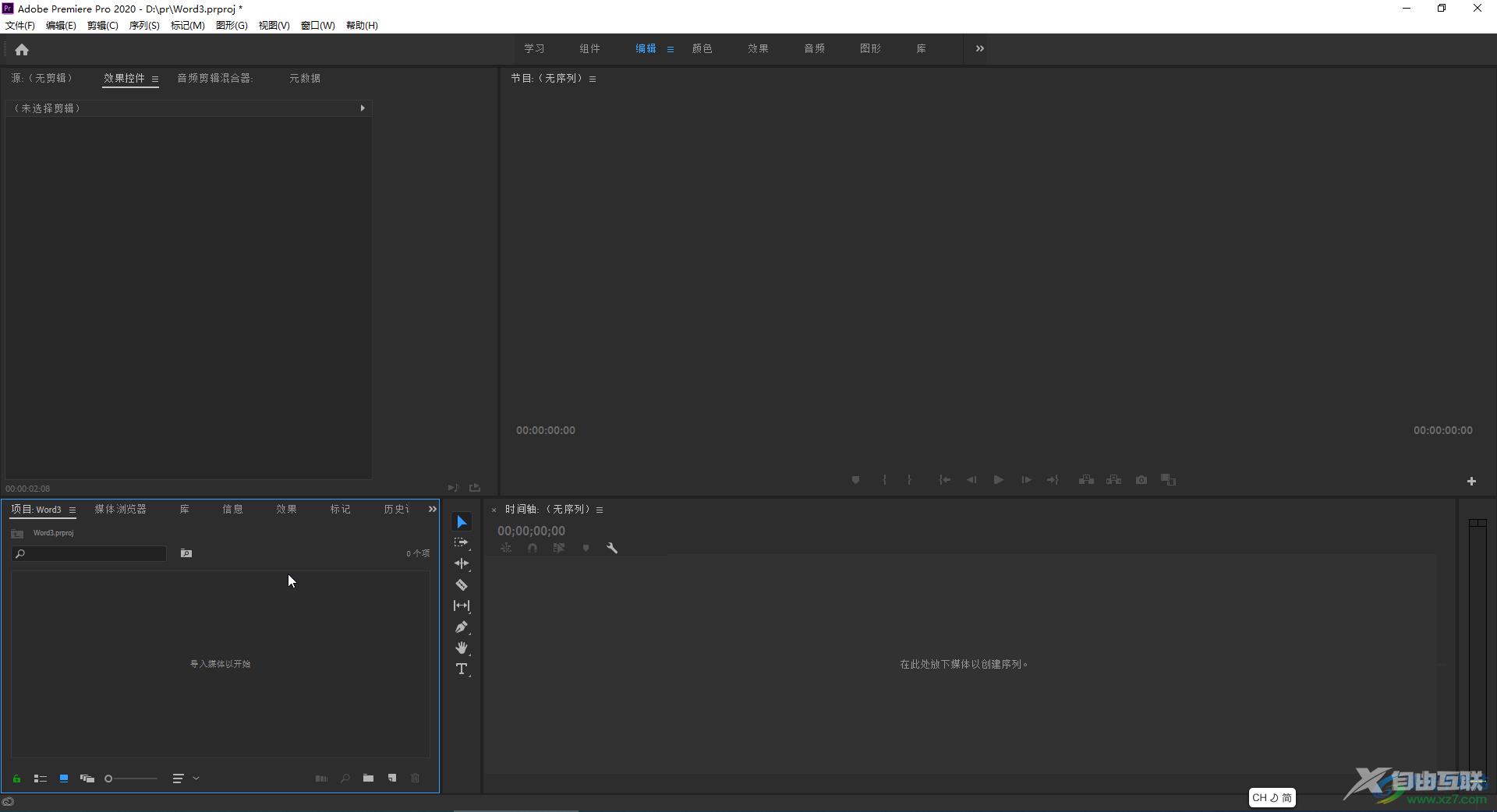Toggle snap in timeline magnet icon
The image size is (1497, 812).
(533, 548)
